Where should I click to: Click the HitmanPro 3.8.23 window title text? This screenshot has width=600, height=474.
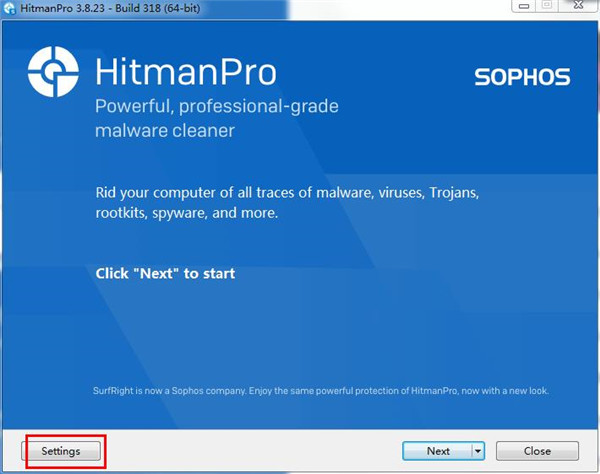(110, 8)
